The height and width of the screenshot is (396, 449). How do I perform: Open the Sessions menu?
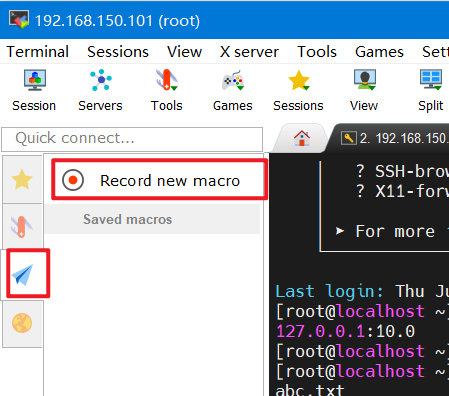coord(118,52)
